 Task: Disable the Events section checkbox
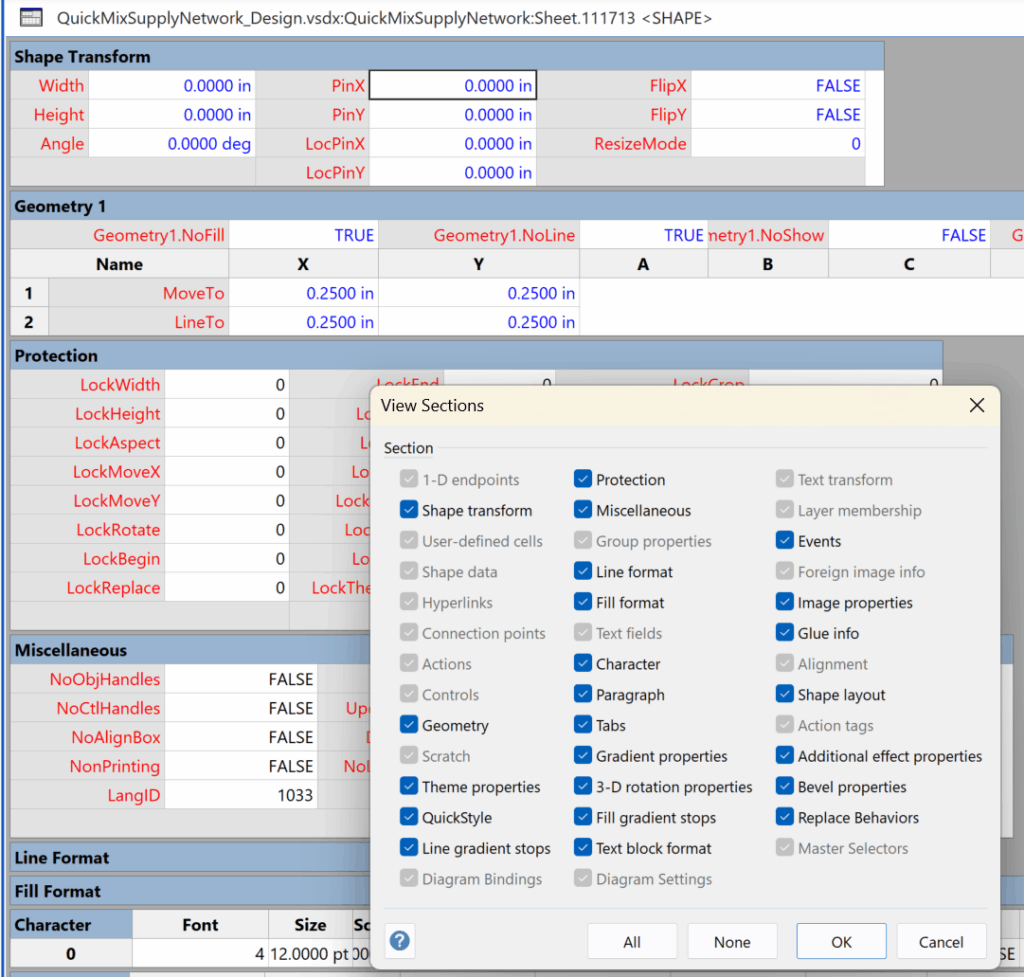783,541
